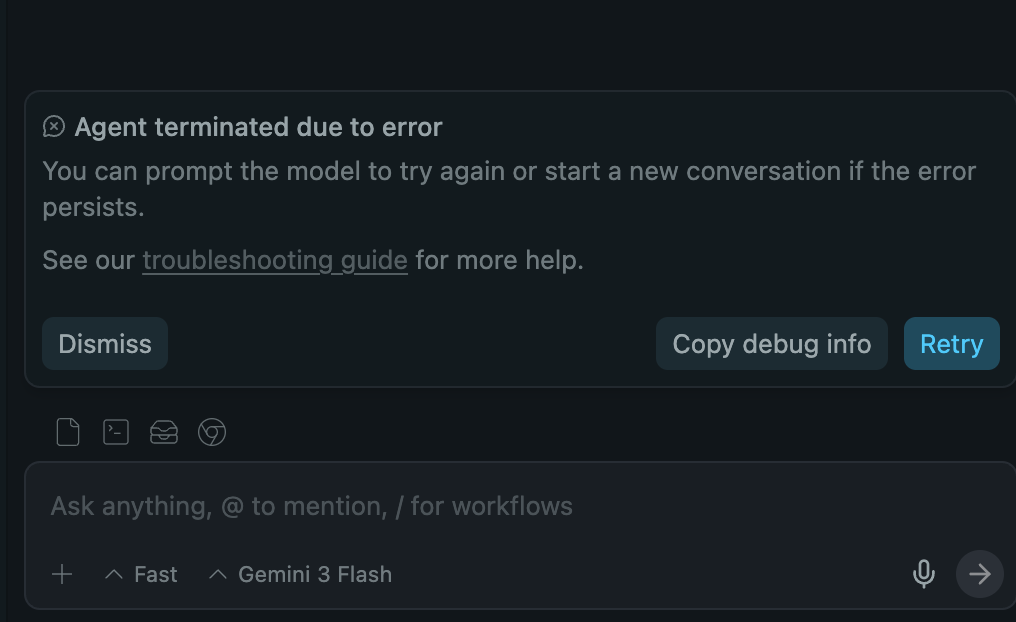Open the troubleshooting guide link
The width and height of the screenshot is (1016, 622).
click(x=275, y=261)
